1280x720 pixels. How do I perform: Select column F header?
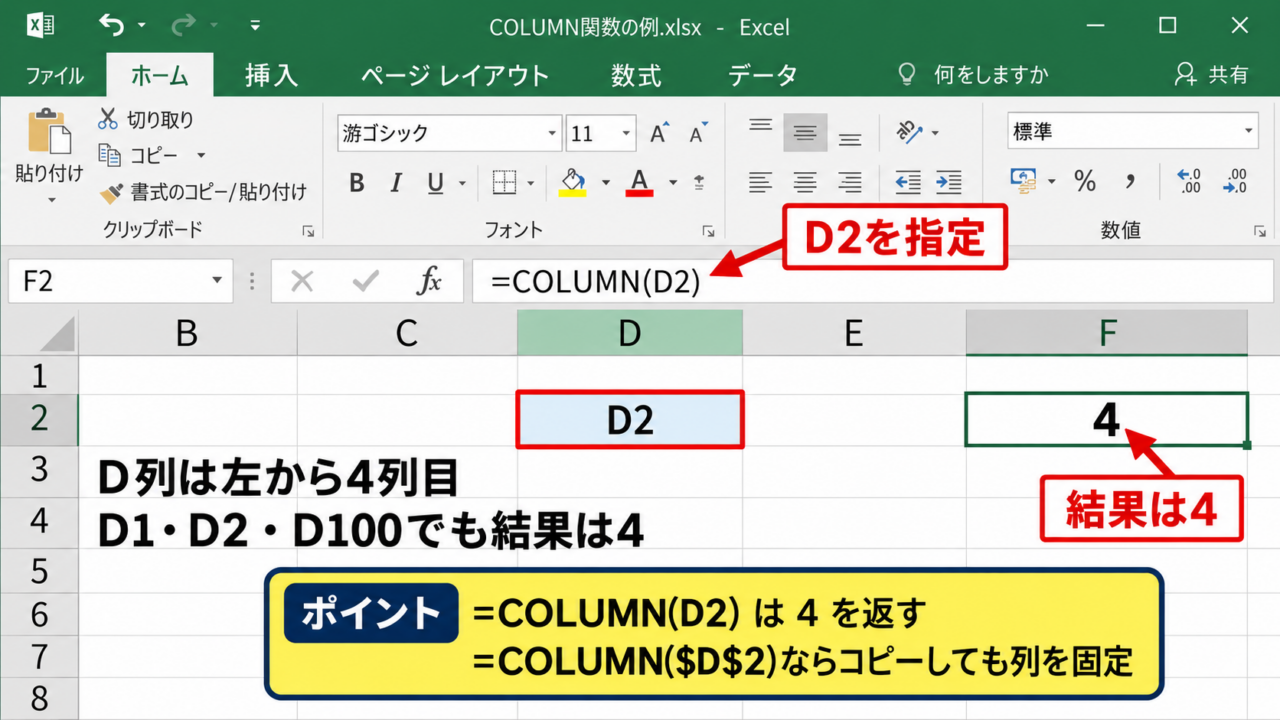tap(1107, 333)
